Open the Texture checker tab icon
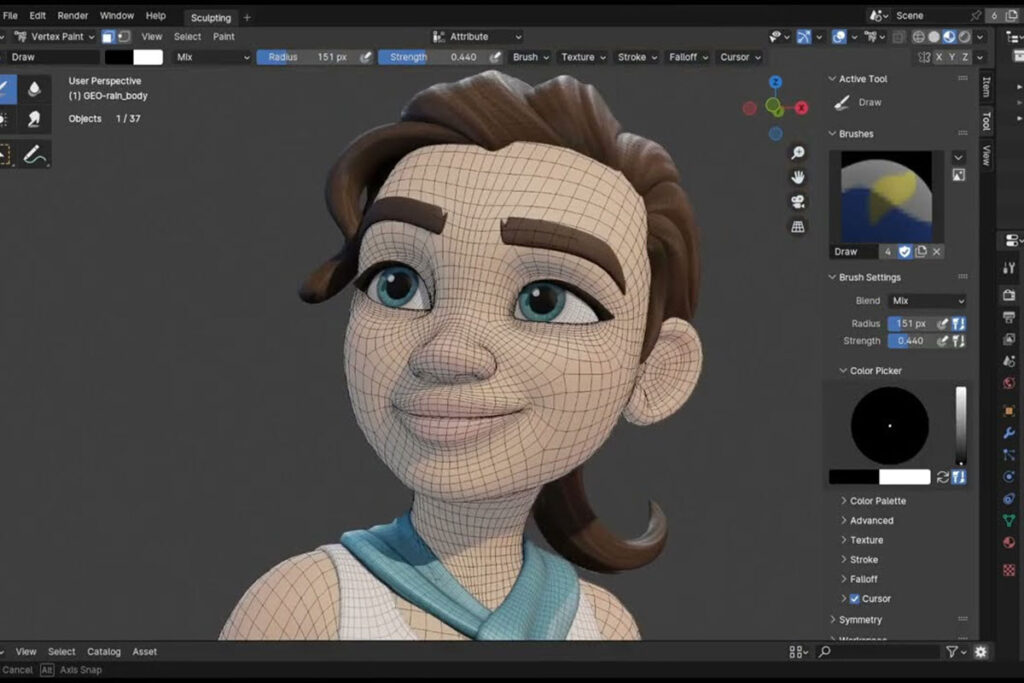Image resolution: width=1024 pixels, height=683 pixels. (x=1009, y=570)
